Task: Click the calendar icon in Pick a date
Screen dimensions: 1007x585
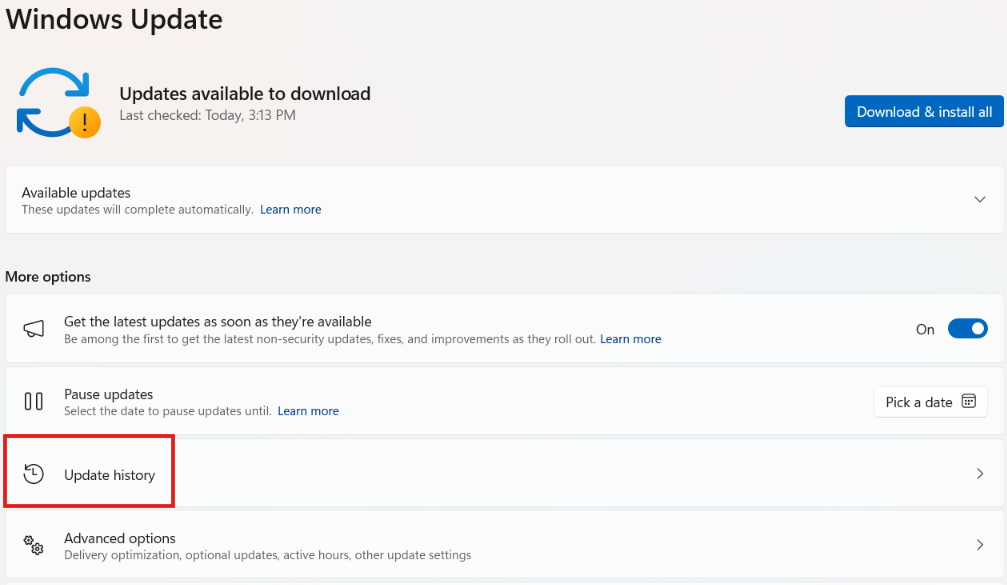Action: coord(968,401)
